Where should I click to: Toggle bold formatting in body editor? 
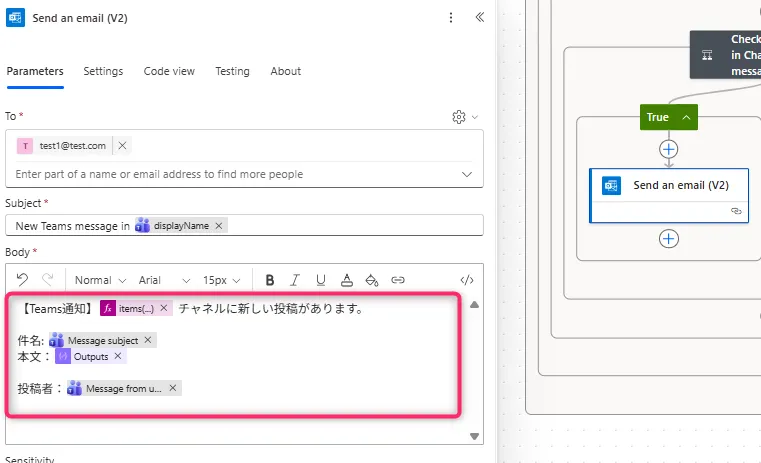tap(269, 280)
